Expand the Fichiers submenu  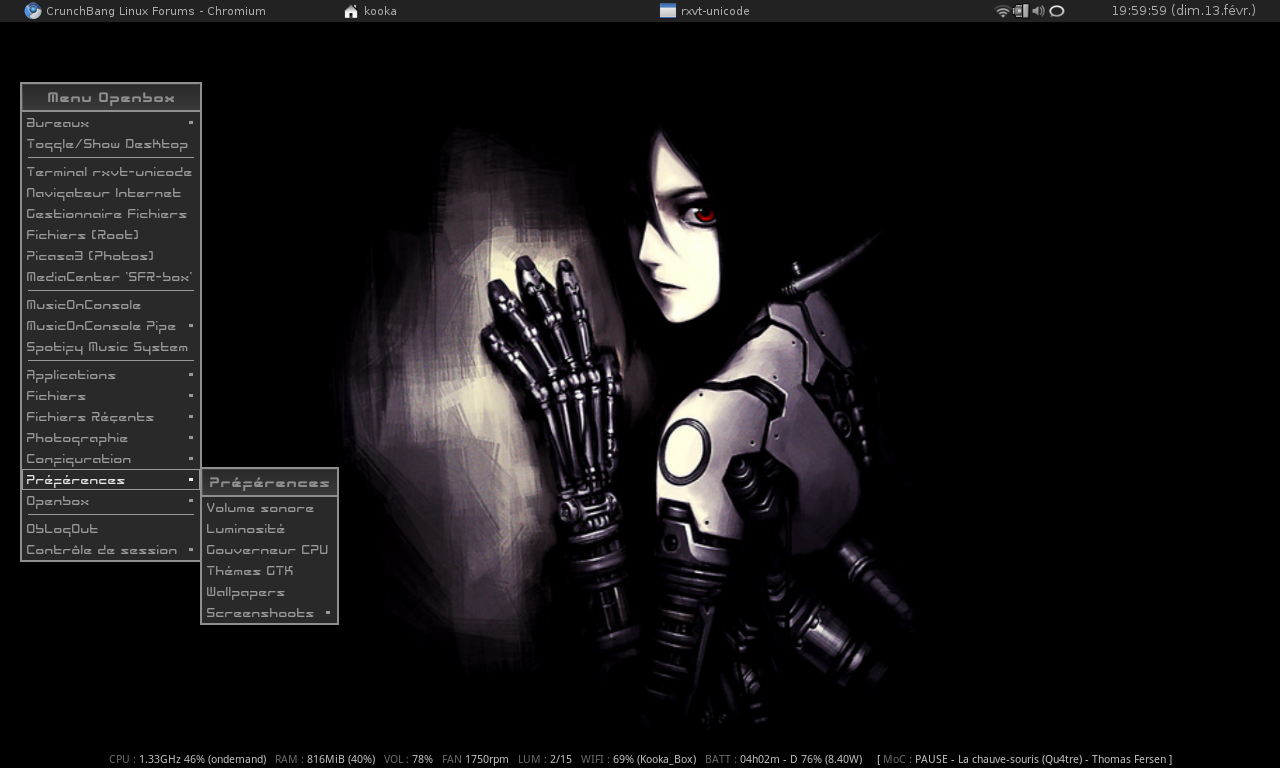tap(111, 396)
